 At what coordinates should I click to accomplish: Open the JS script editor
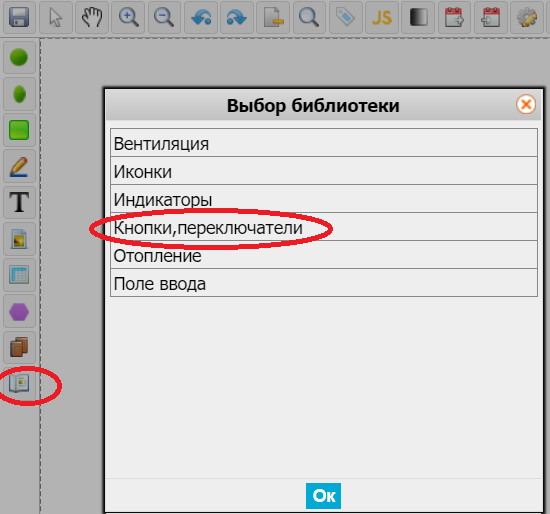click(382, 17)
